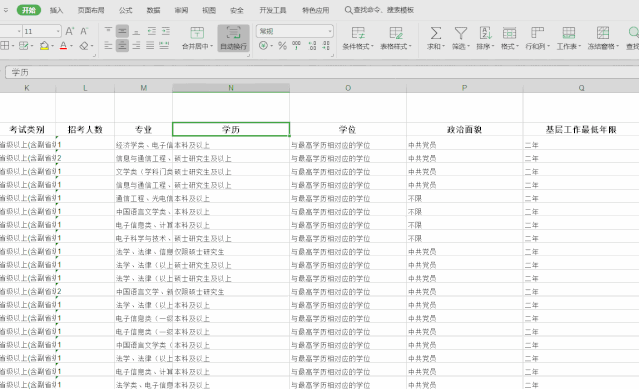The image size is (639, 389).
Task: Click the Table Style (表格样式) icon
Action: [x=396, y=33]
